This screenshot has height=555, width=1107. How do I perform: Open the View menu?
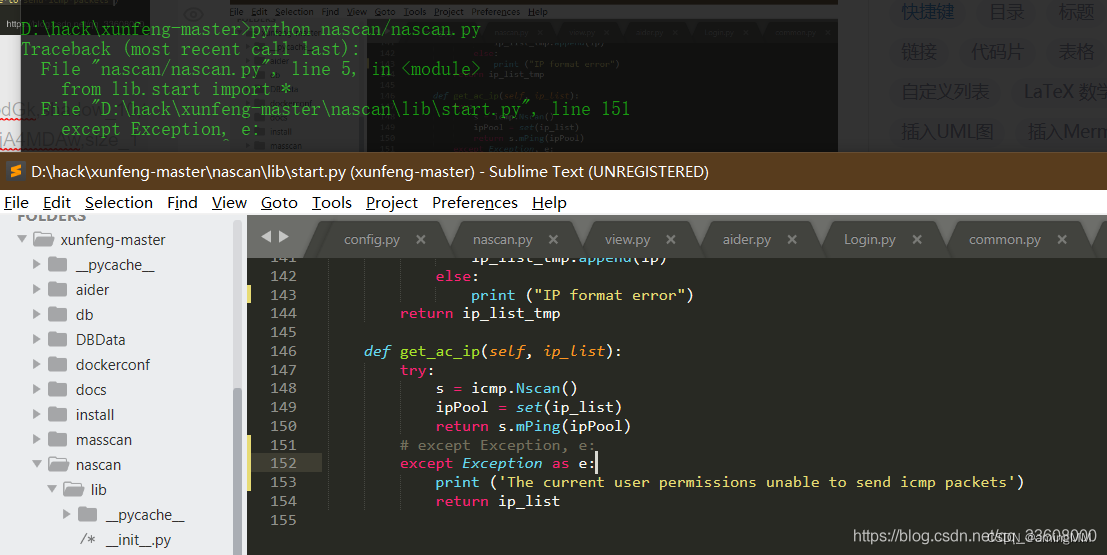click(229, 203)
